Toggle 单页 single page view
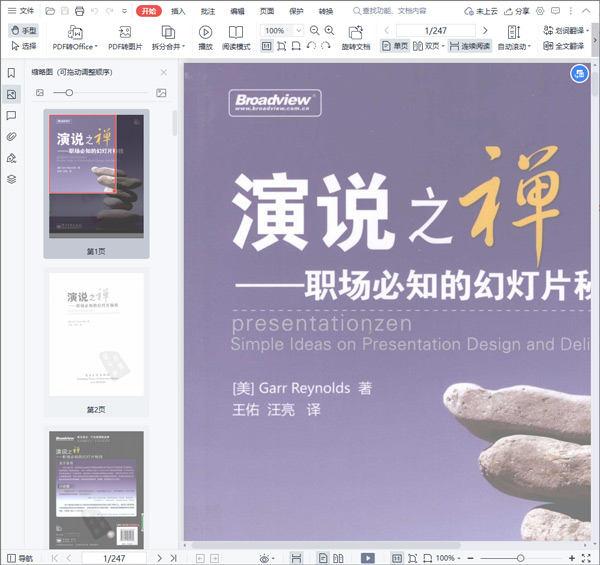600x565 pixels. coord(395,46)
